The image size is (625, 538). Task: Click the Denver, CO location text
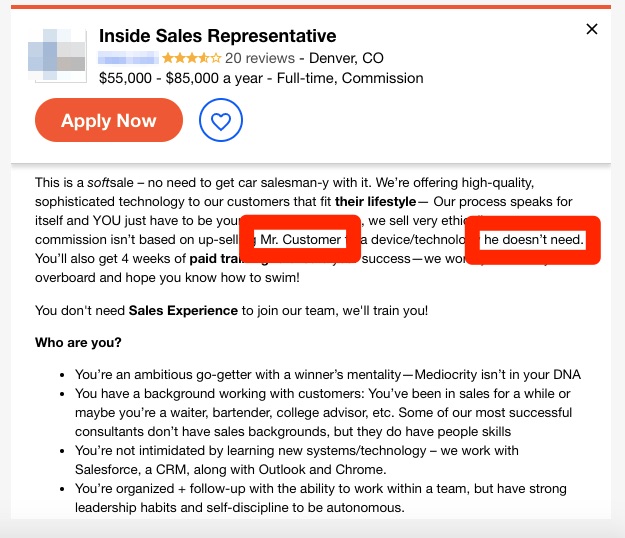(x=346, y=58)
